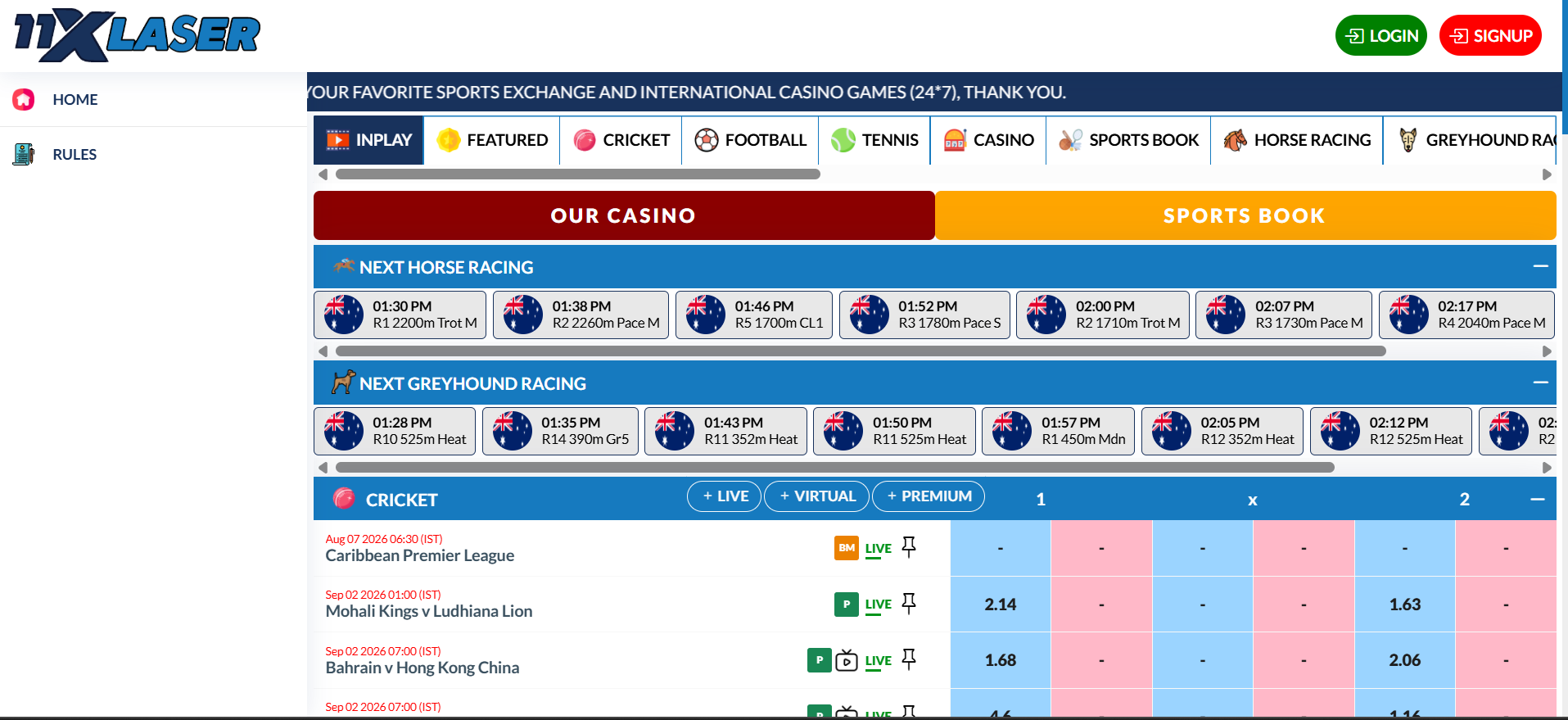Viewport: 1568px width, 720px height.
Task: Open 01:30 PM R1 2200m Trot M race
Action: coord(400,315)
